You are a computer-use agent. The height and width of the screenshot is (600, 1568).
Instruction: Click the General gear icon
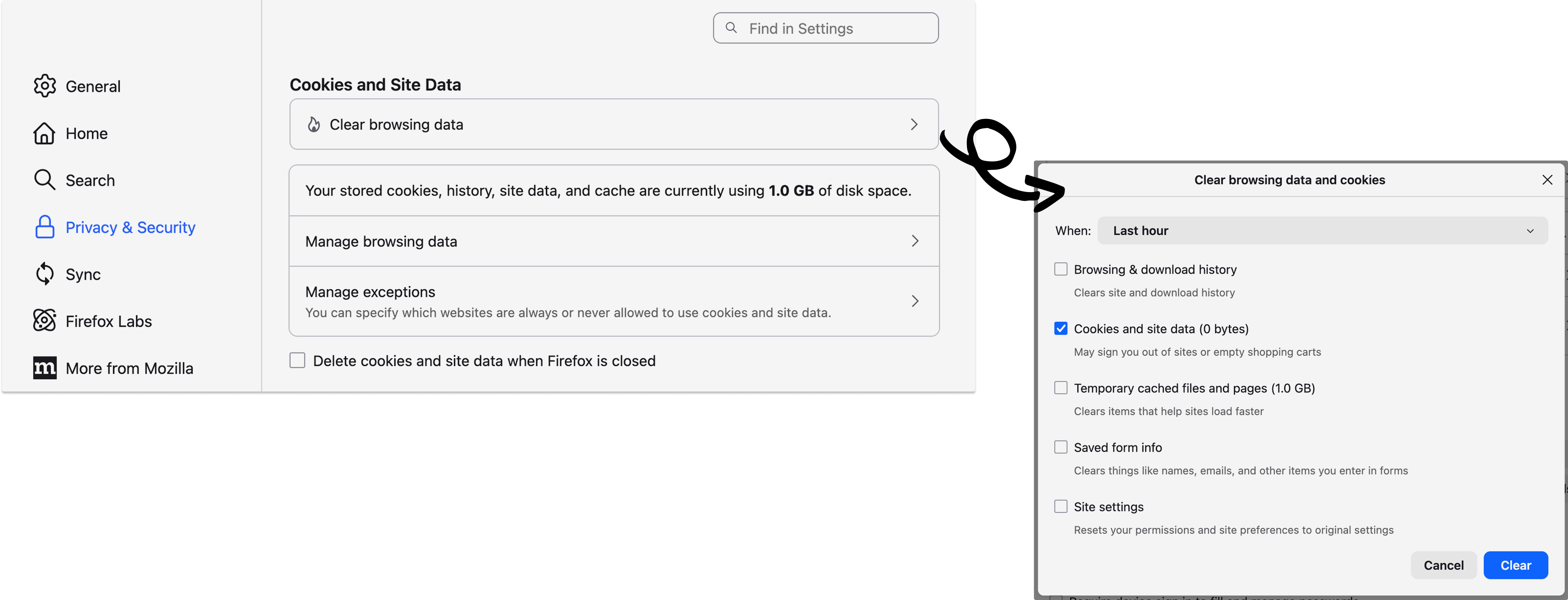point(45,86)
